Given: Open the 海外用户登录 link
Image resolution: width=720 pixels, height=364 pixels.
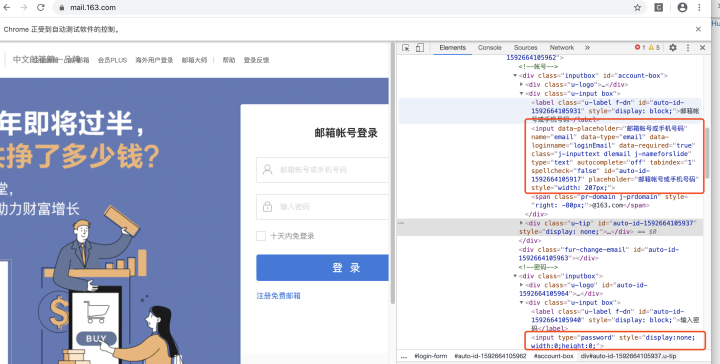Looking at the screenshot, I should coord(154,60).
